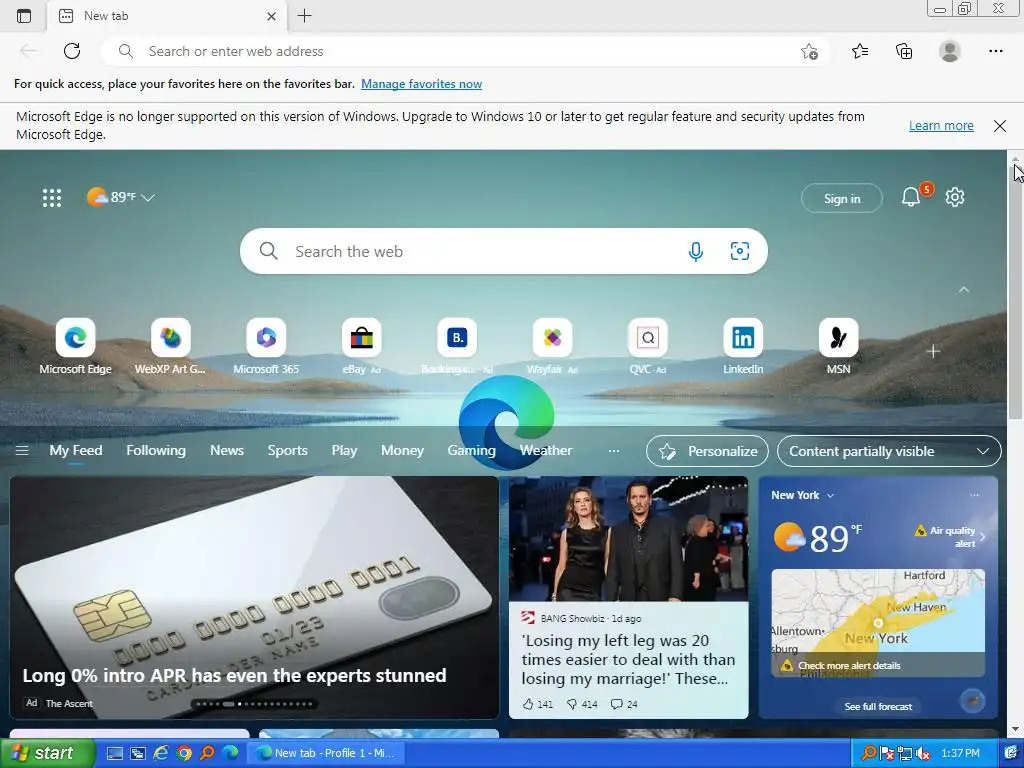Click Manage favorites now link
The image size is (1024, 768).
point(421,84)
